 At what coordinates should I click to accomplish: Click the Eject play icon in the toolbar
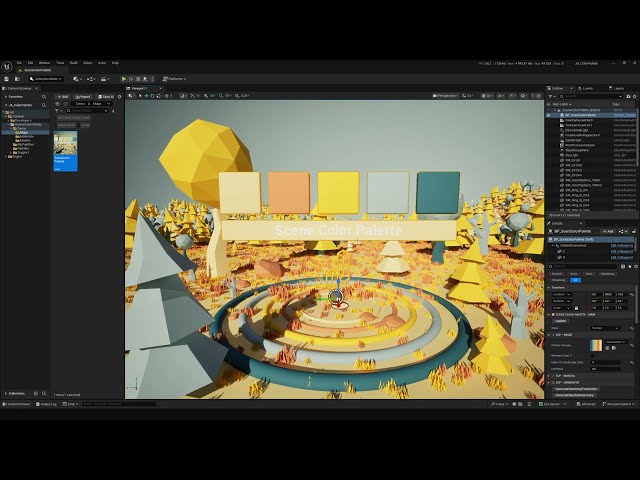[145, 79]
